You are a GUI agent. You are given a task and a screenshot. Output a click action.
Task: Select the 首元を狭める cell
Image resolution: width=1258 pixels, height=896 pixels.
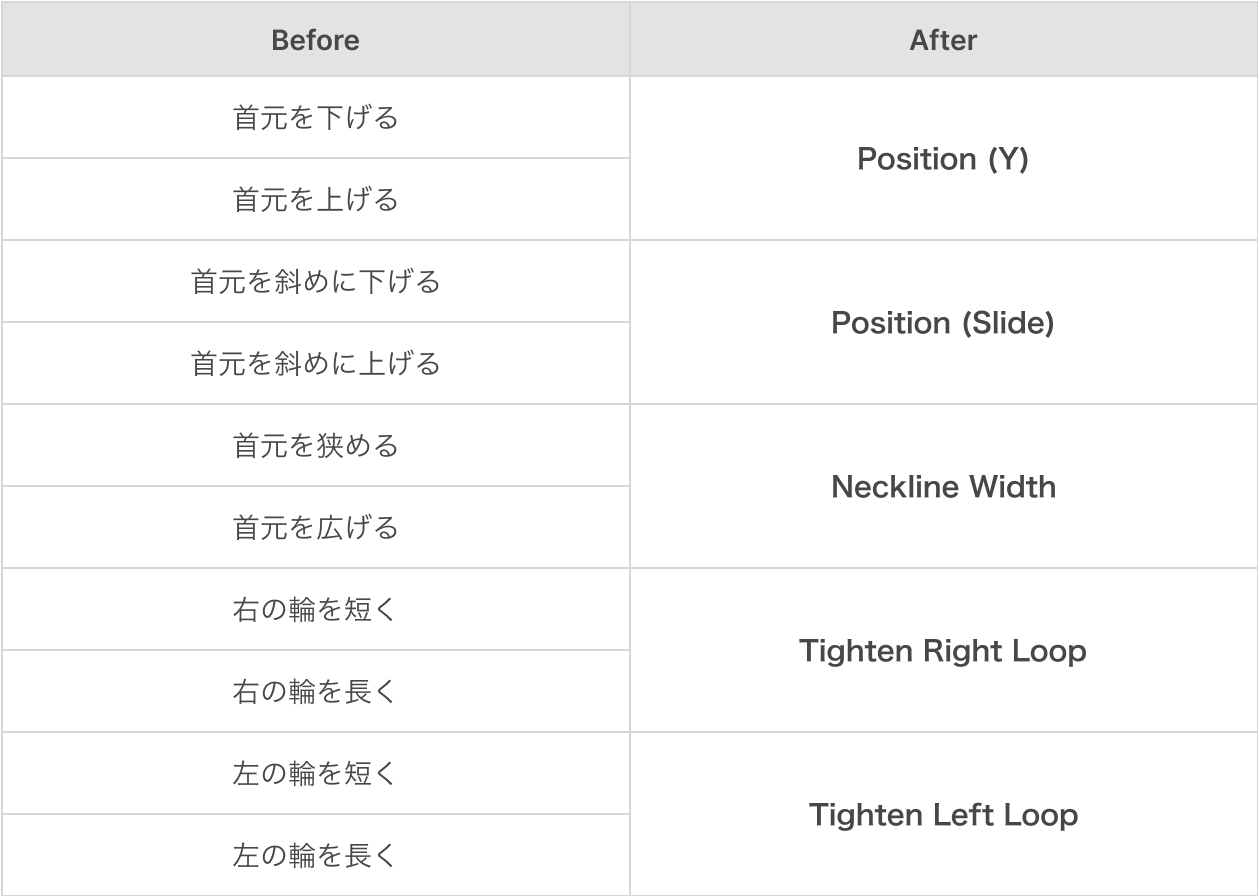pos(315,445)
